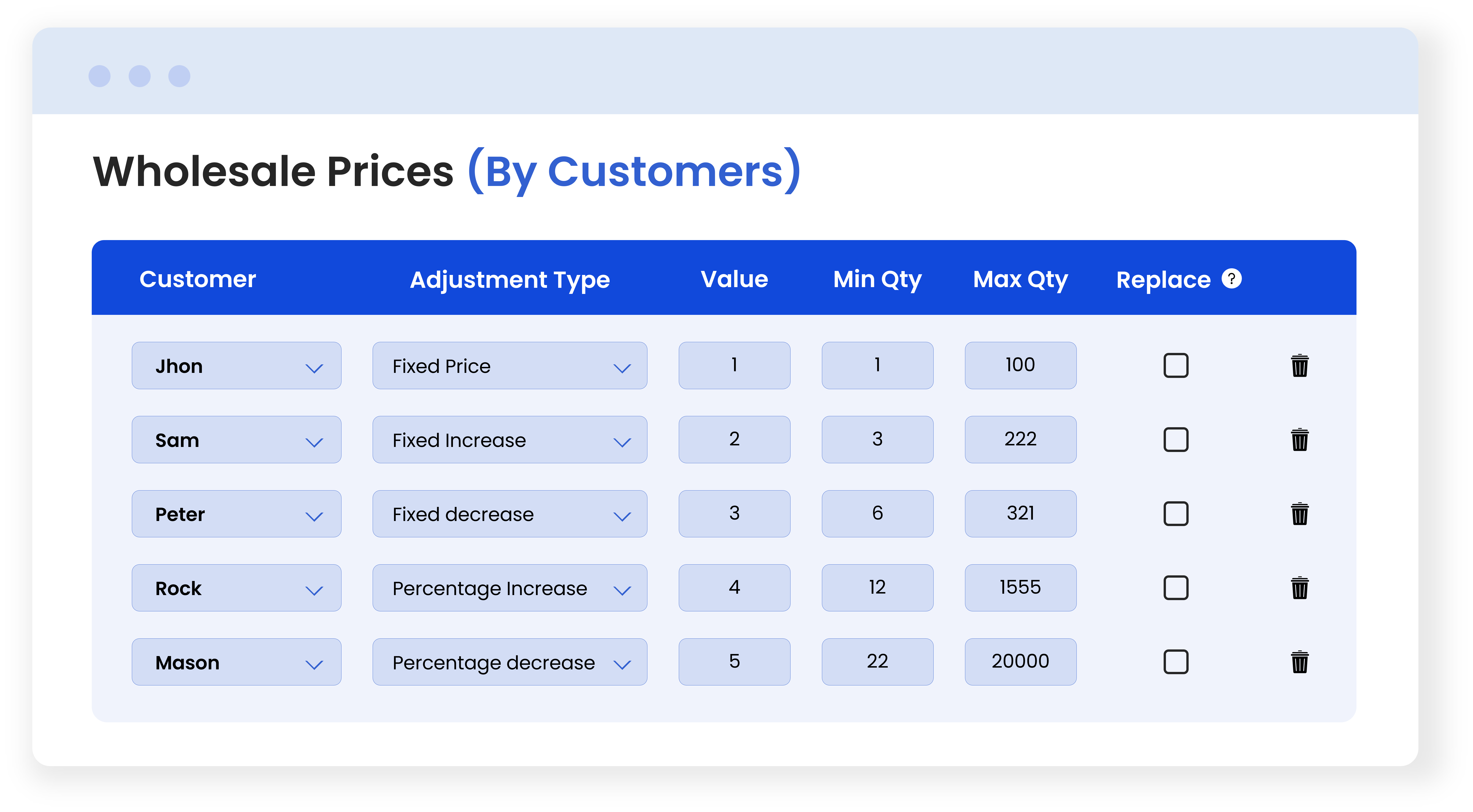Click the Adjustment Type column header
This screenshot has width=1473, height=812.
click(x=510, y=280)
